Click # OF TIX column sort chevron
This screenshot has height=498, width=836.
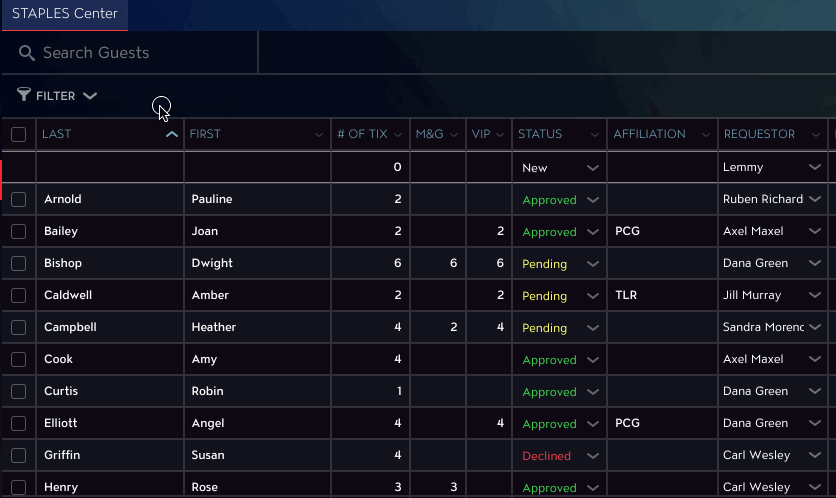click(x=398, y=135)
